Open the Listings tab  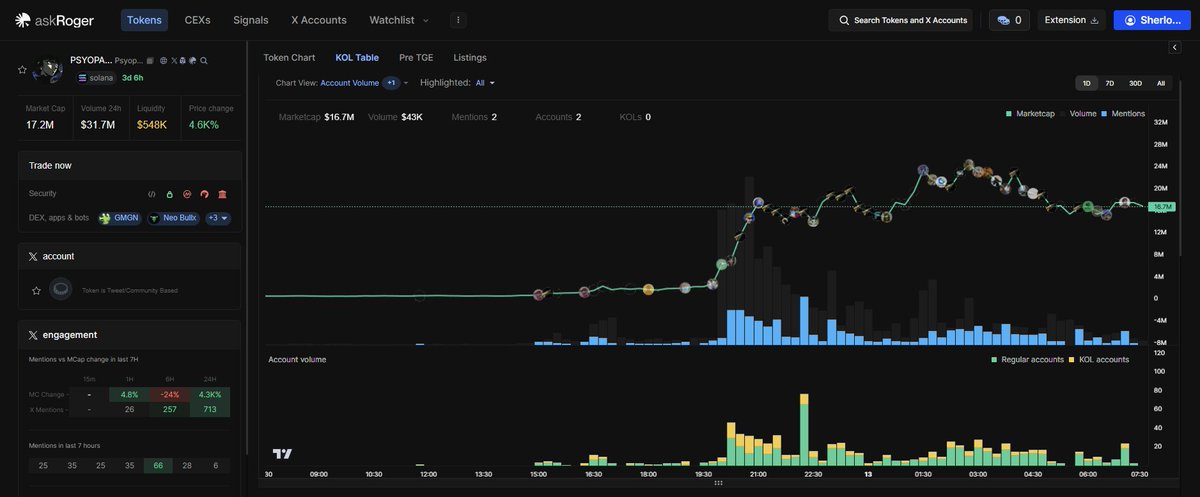click(x=470, y=58)
